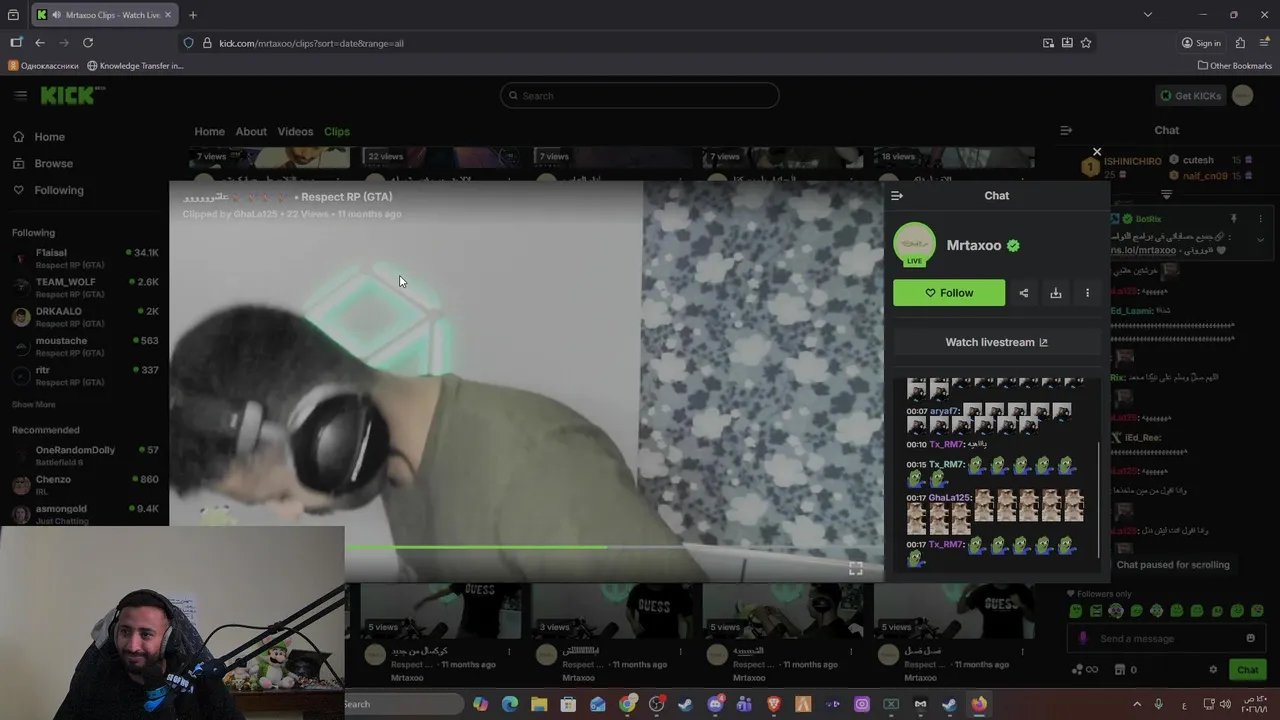Open the Other Bookmarks folder
This screenshot has width=1280, height=720.
point(1235,66)
